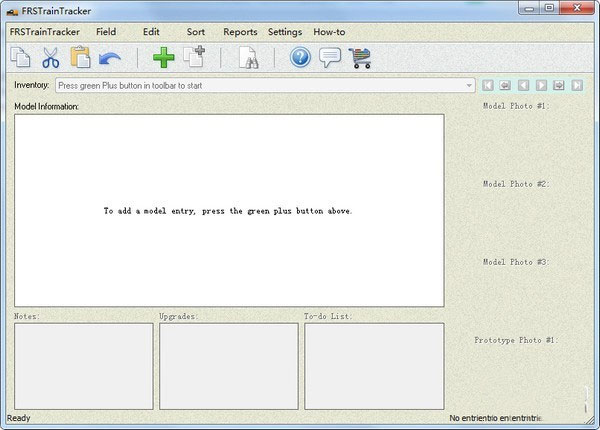
Task: Click the Duplicate entry icon
Action: [194, 57]
